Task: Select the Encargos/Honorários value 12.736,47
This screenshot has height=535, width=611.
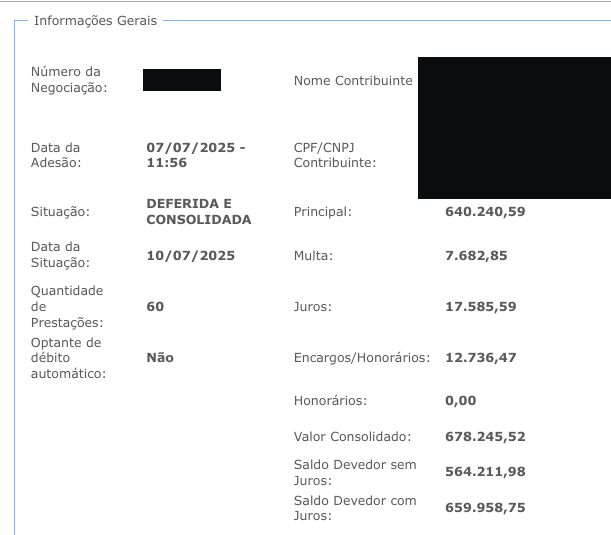Action: pos(480,358)
